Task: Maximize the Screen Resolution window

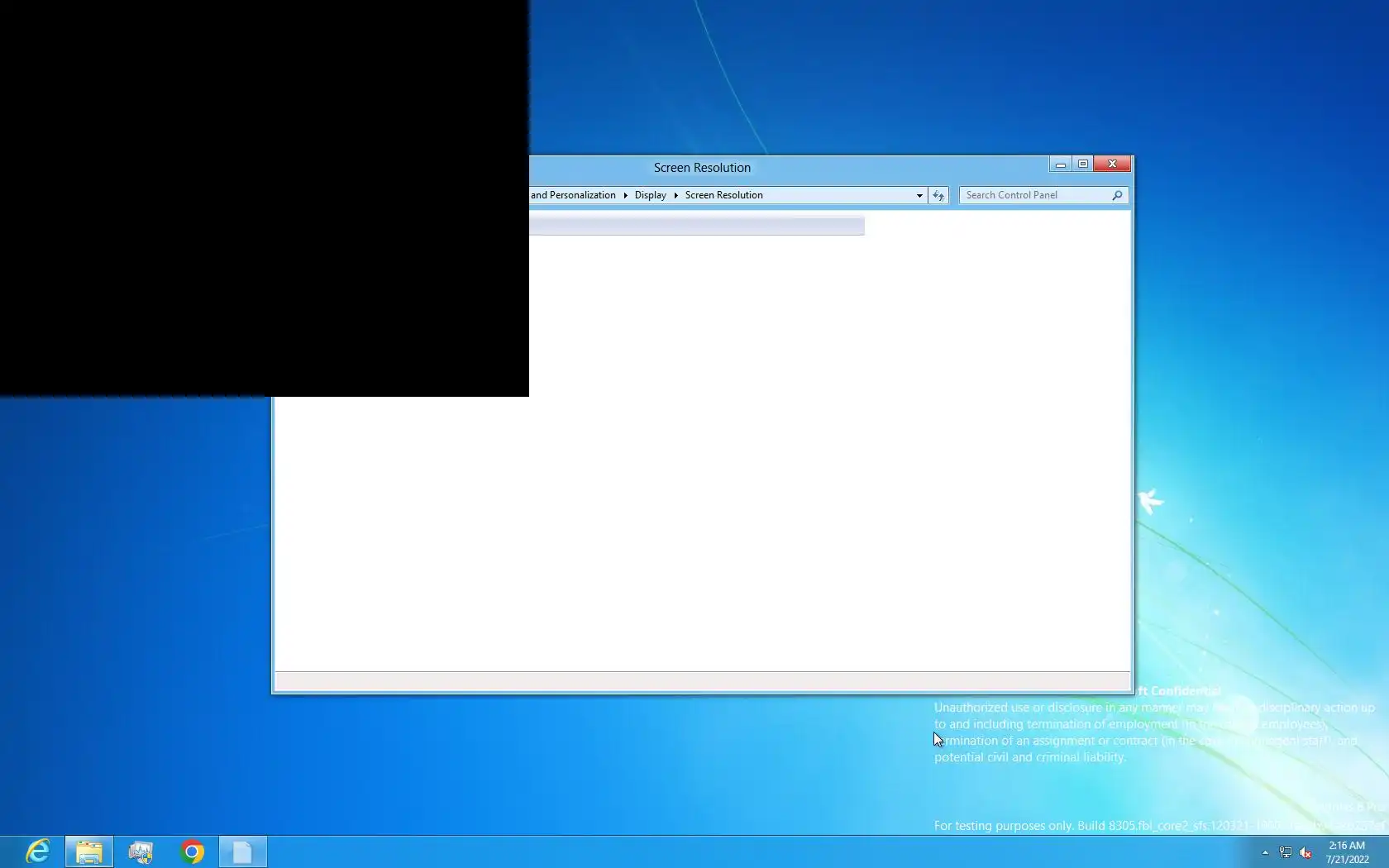Action: click(x=1083, y=164)
